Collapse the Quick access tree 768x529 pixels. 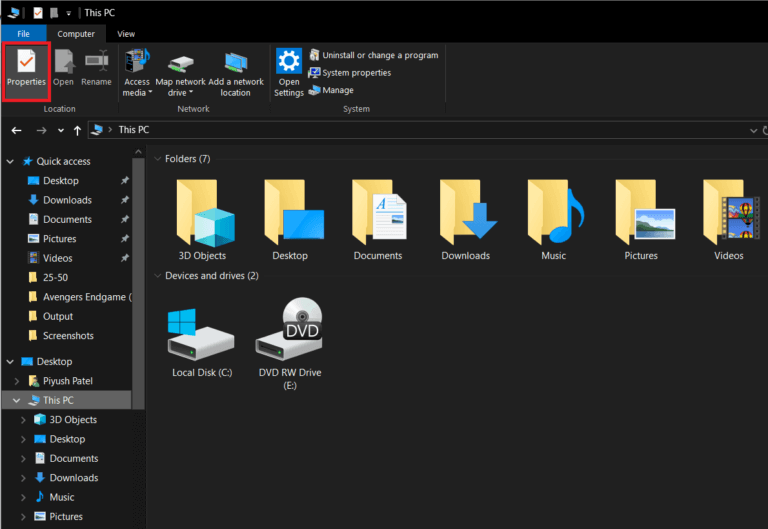click(10, 161)
